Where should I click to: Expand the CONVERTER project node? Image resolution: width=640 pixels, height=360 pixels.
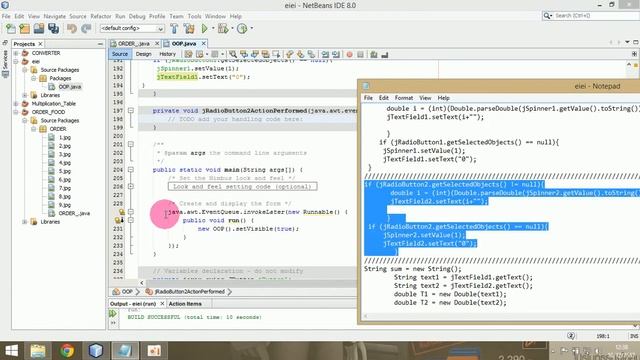(16, 53)
